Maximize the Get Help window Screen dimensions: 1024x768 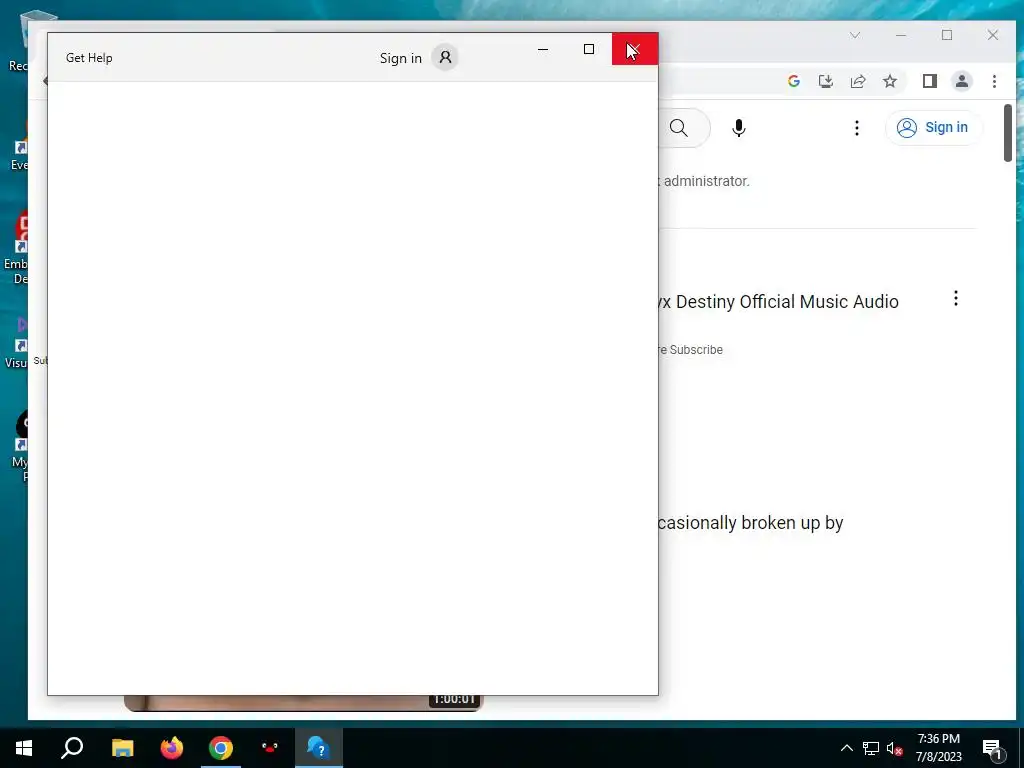588,49
